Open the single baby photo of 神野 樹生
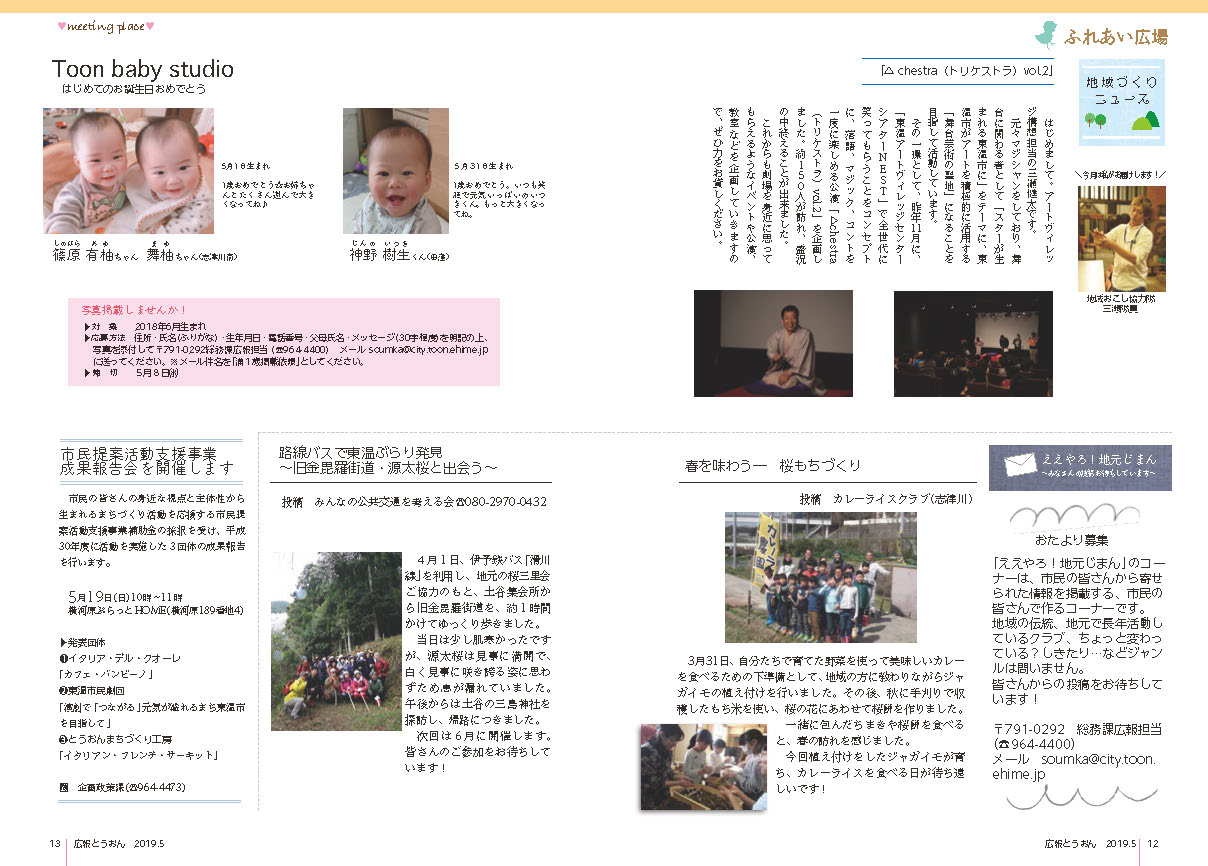 (396, 171)
